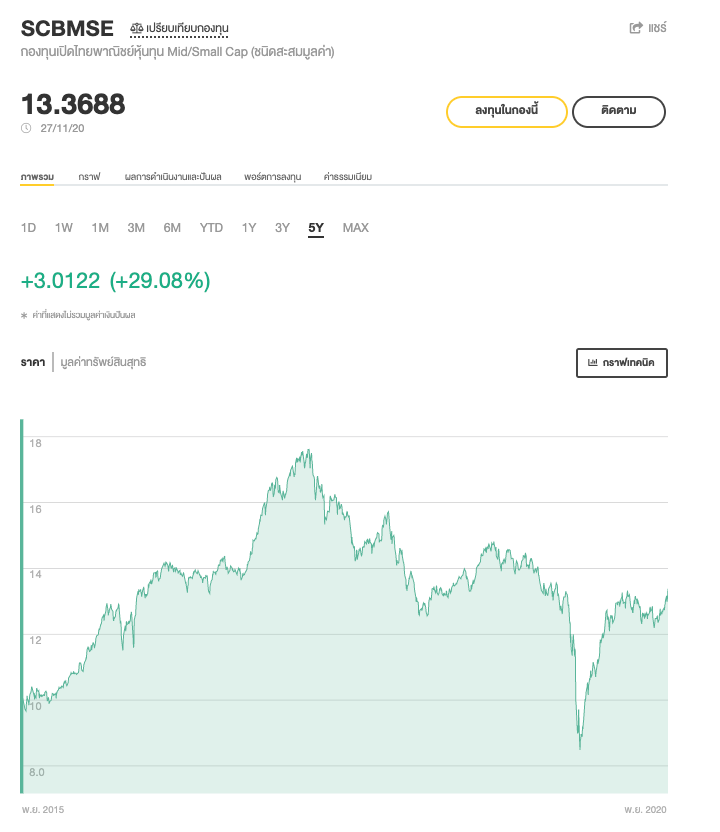Switch chart range to 1M
This screenshot has width=720, height=832.
point(100,228)
